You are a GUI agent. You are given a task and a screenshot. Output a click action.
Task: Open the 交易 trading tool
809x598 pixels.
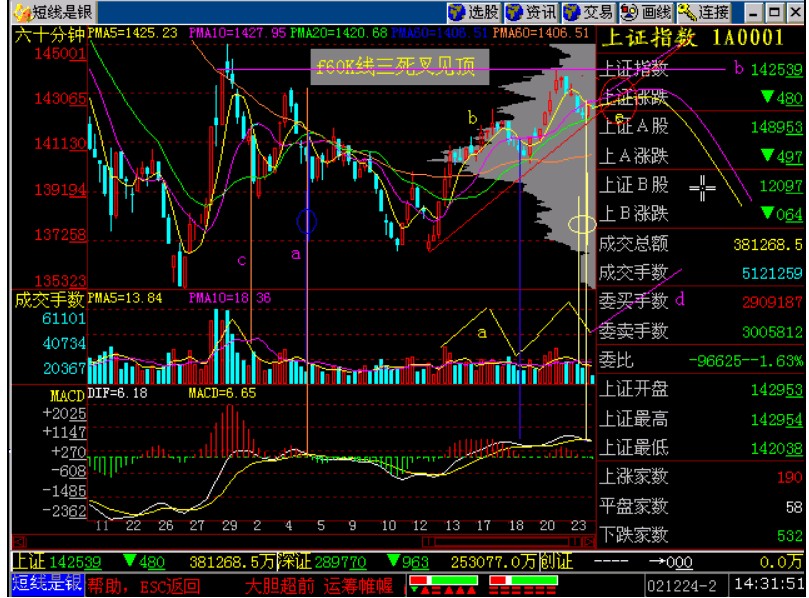tap(588, 12)
